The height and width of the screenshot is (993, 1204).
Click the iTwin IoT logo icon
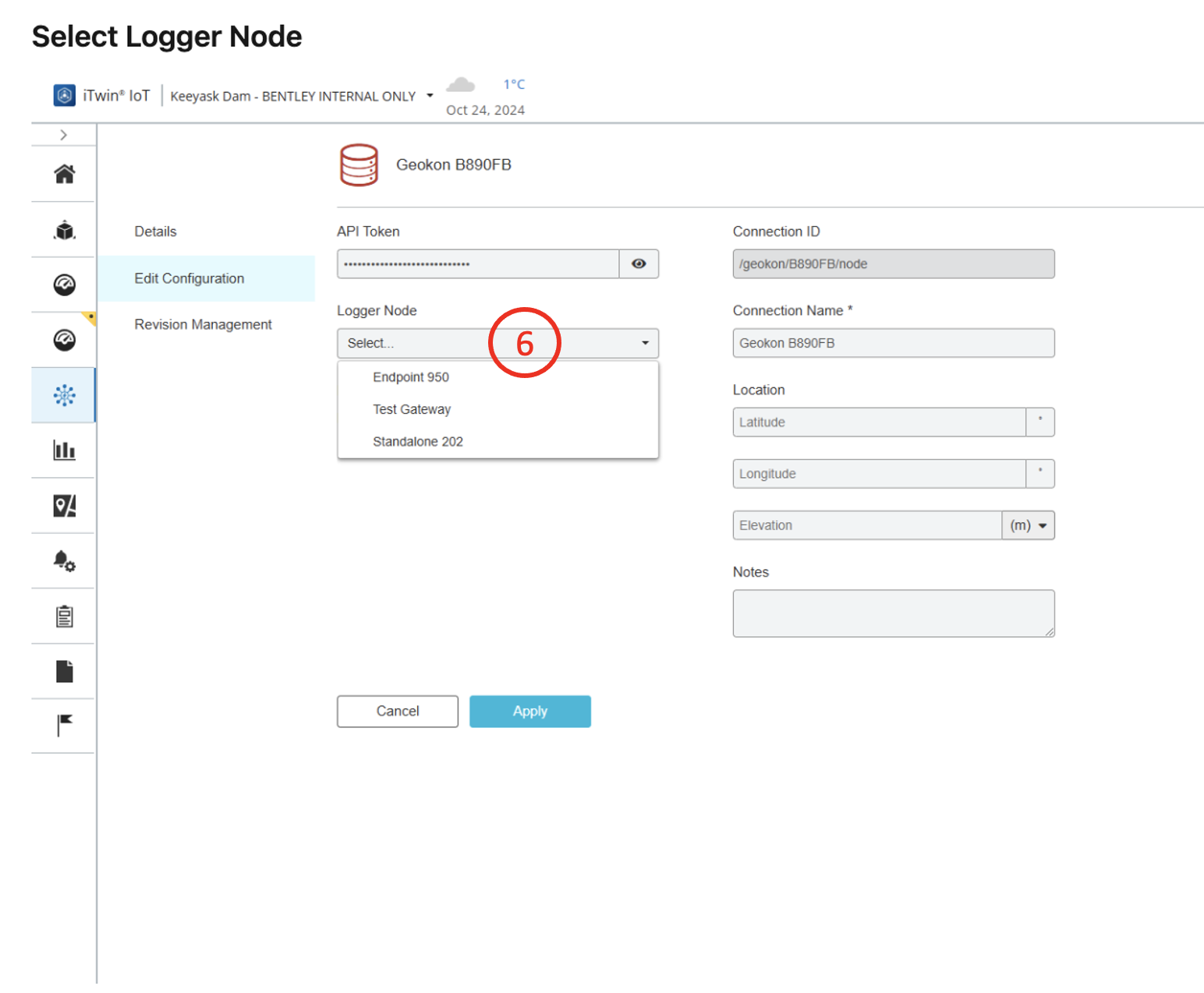[x=65, y=95]
